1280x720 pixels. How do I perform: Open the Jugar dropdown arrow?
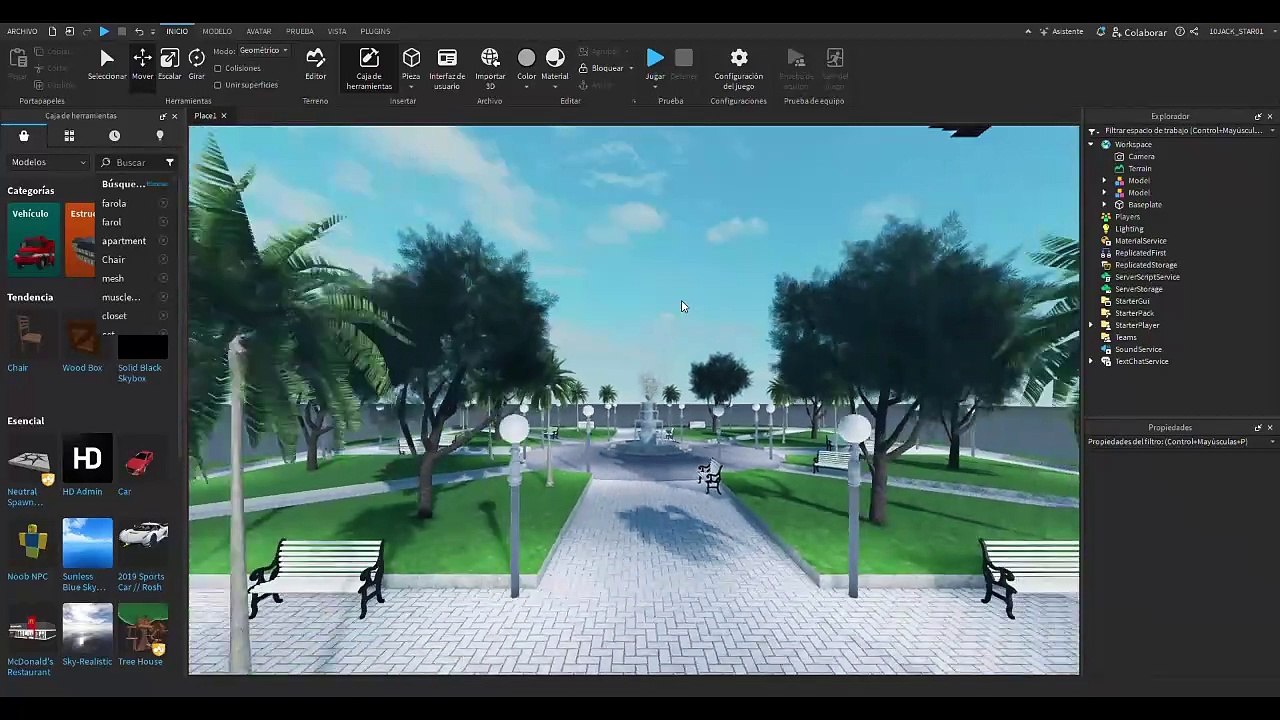tap(655, 87)
